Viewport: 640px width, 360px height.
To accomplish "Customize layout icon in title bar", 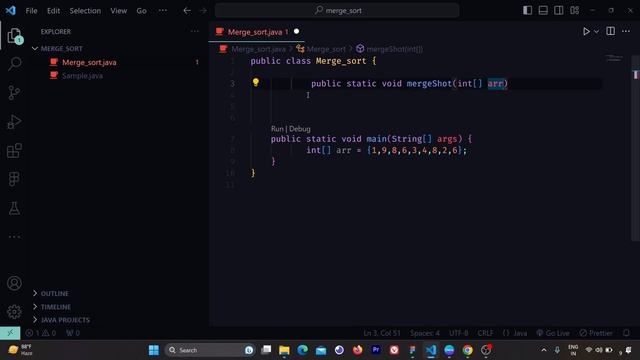I will (575, 10).
